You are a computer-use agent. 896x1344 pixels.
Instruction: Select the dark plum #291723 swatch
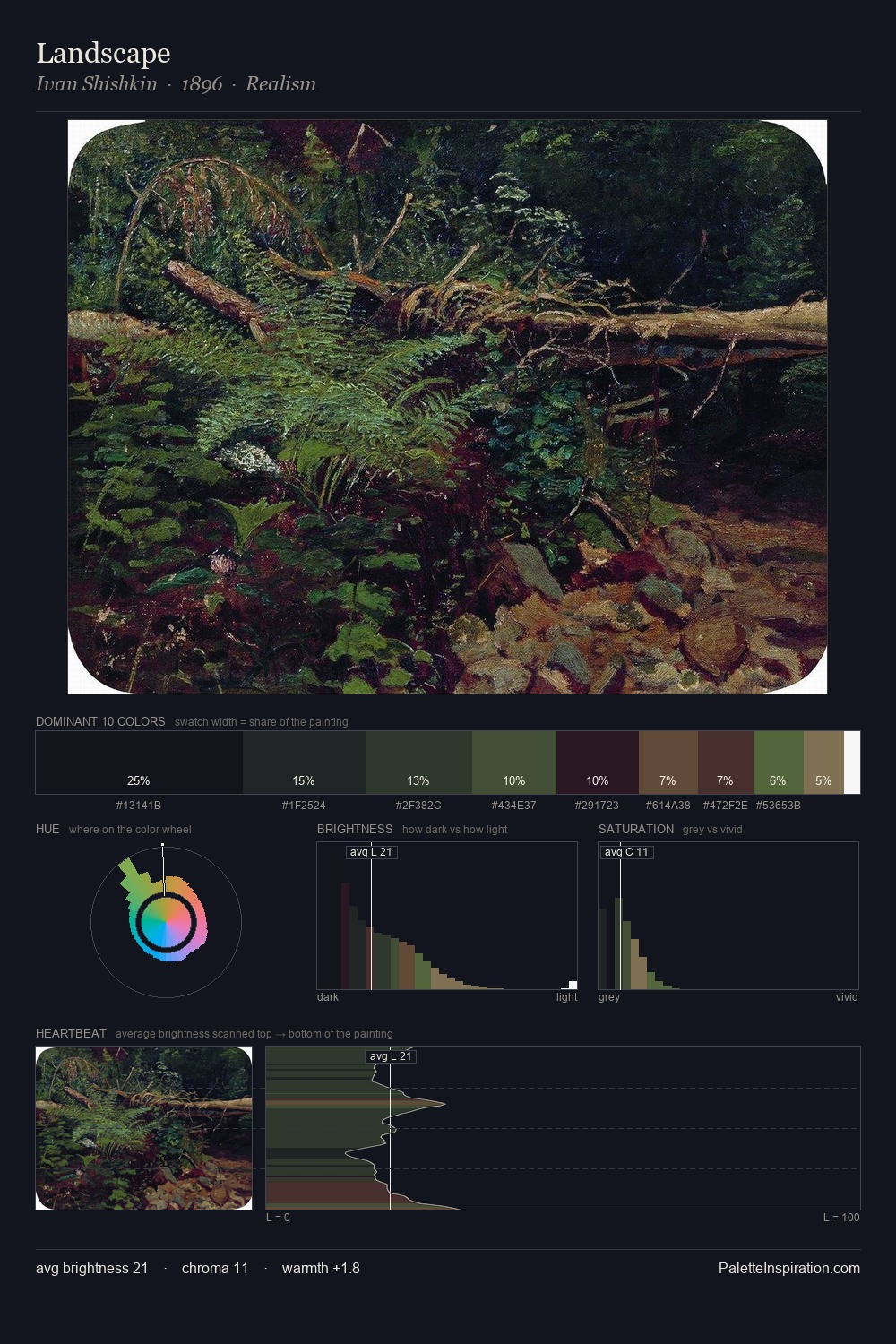598,762
